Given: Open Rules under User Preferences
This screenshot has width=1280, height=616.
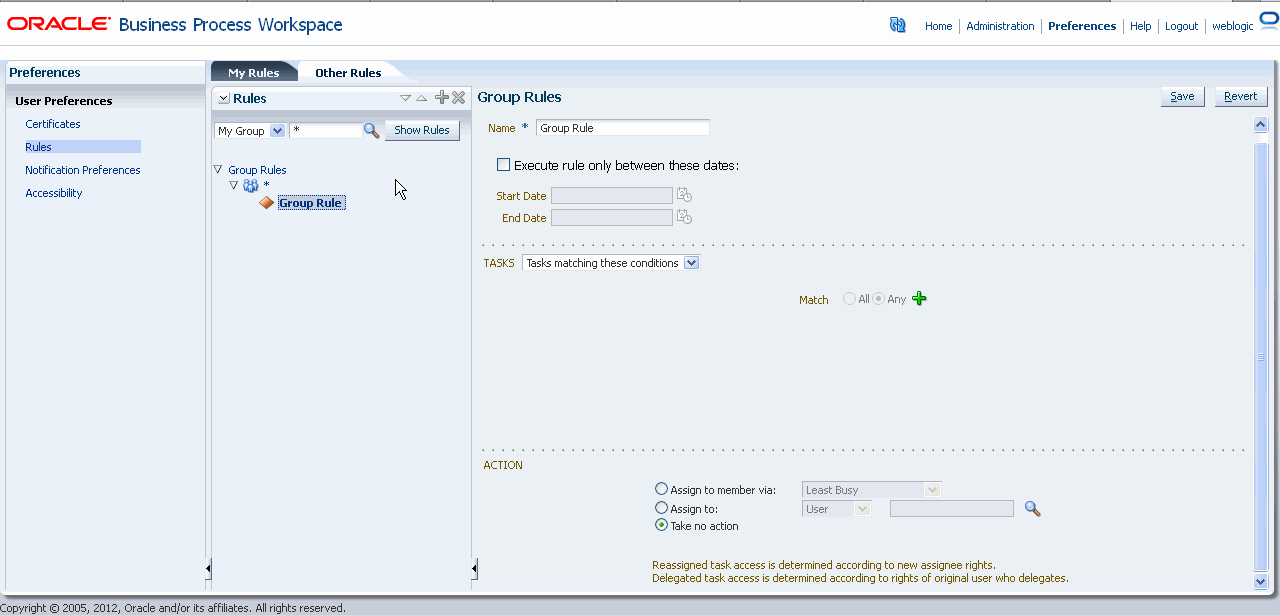Looking at the screenshot, I should pyautogui.click(x=38, y=147).
